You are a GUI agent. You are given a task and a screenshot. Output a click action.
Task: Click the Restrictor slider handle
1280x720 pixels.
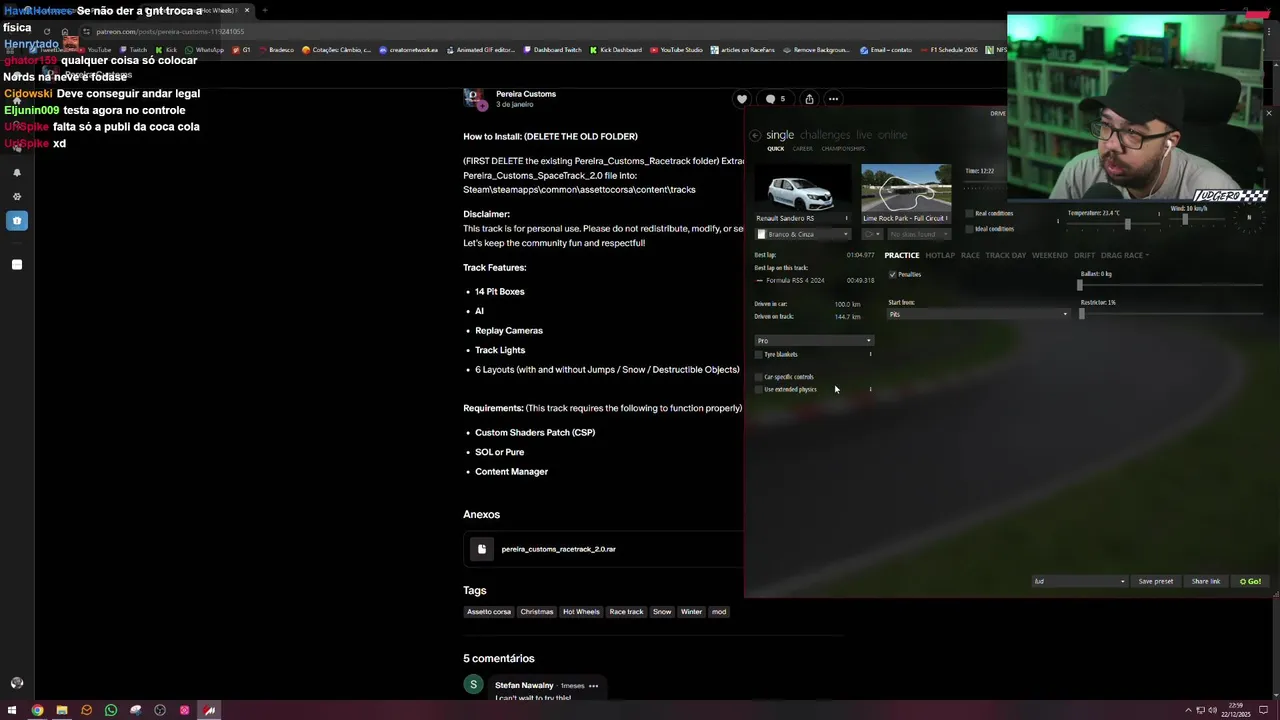(1081, 314)
